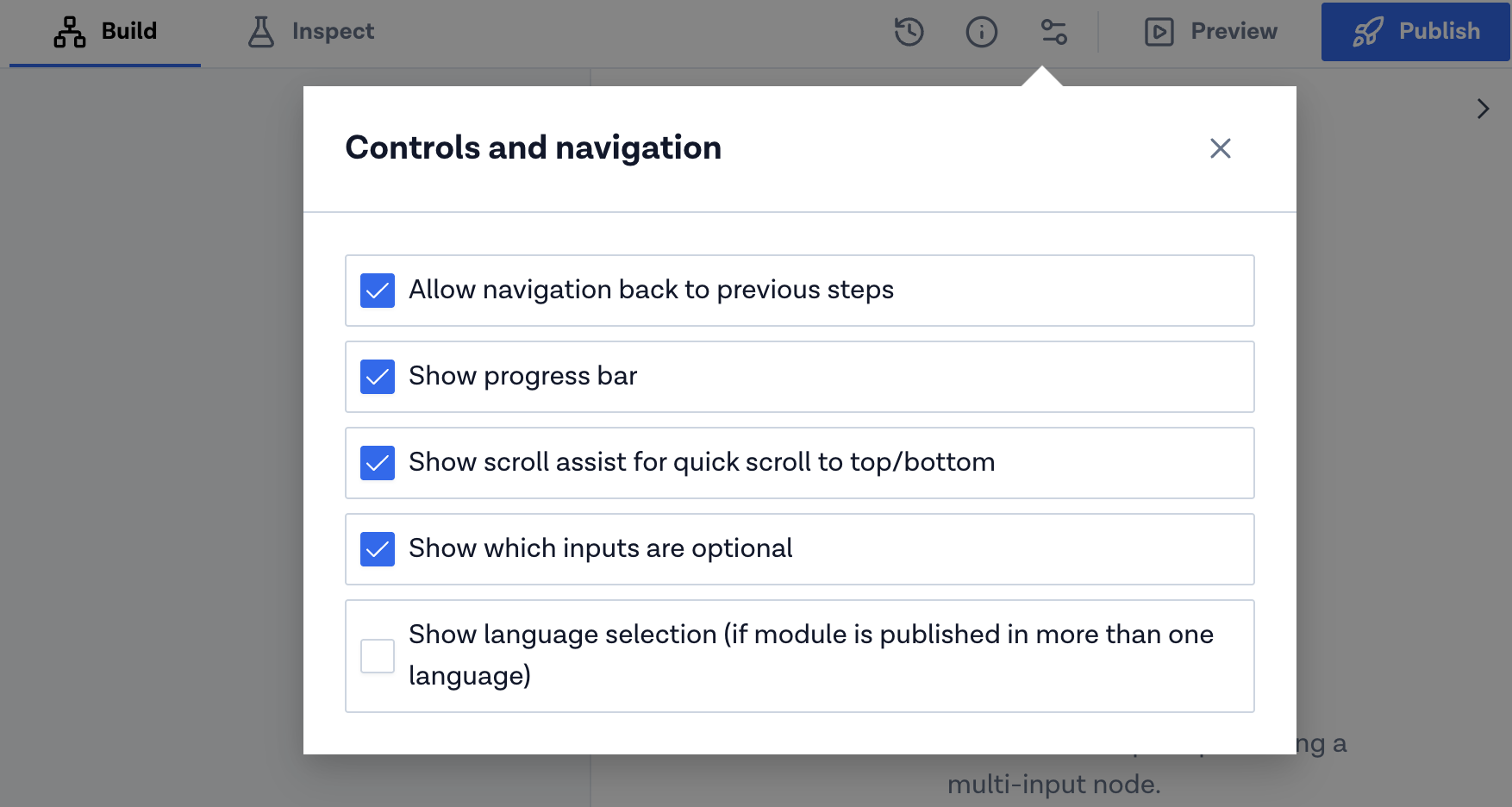1512x807 pixels.
Task: Enable Show language selection option
Action: point(377,656)
